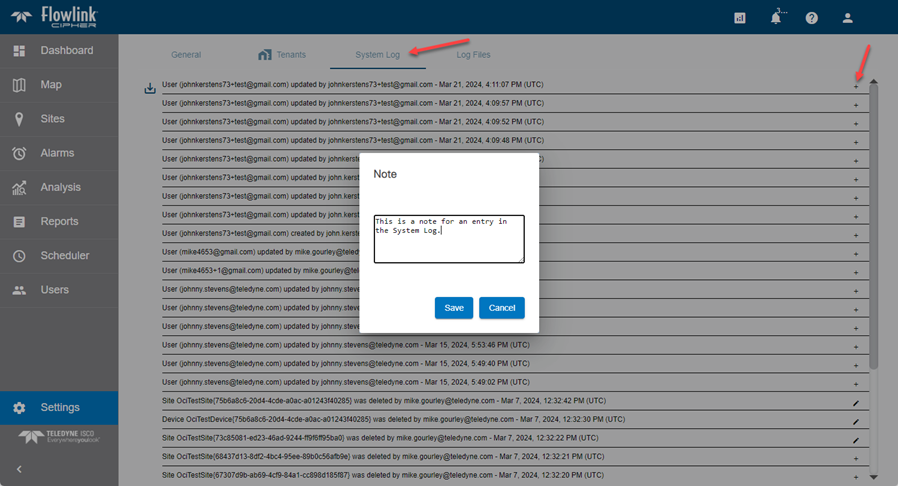899x486 pixels.
Task: Open the user account profile icon
Action: click(x=848, y=18)
